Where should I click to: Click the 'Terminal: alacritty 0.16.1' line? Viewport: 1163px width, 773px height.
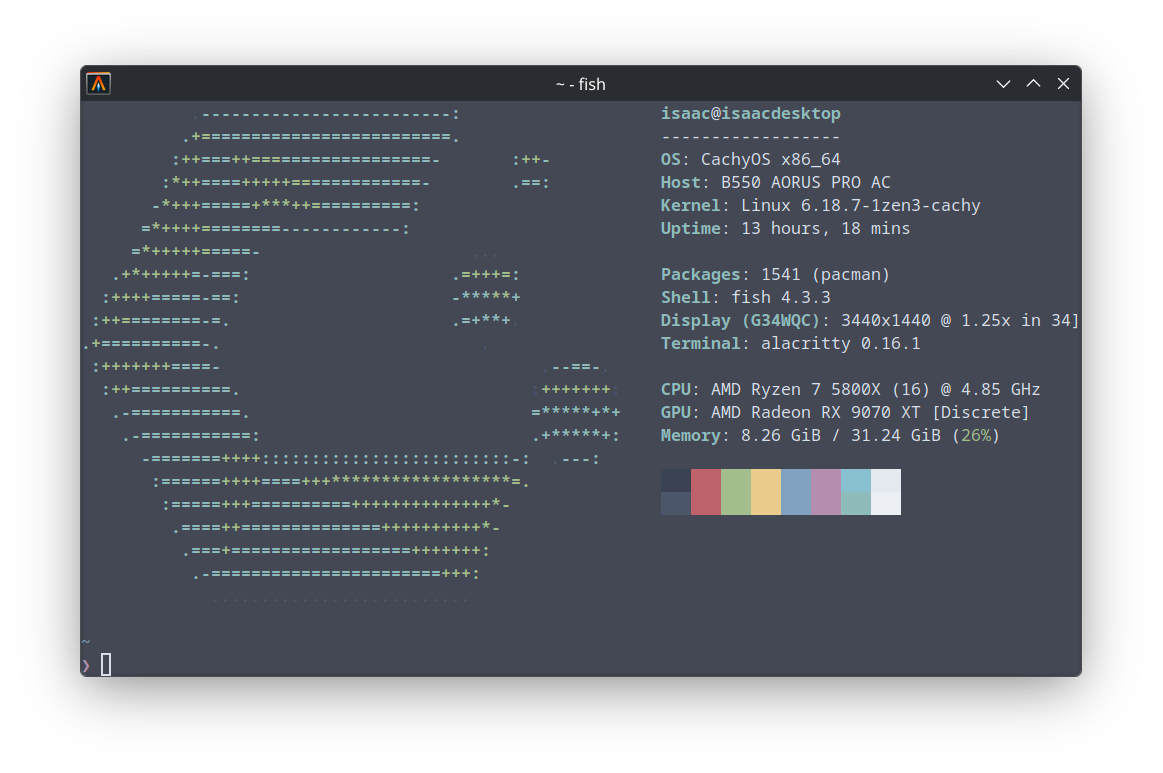(791, 343)
